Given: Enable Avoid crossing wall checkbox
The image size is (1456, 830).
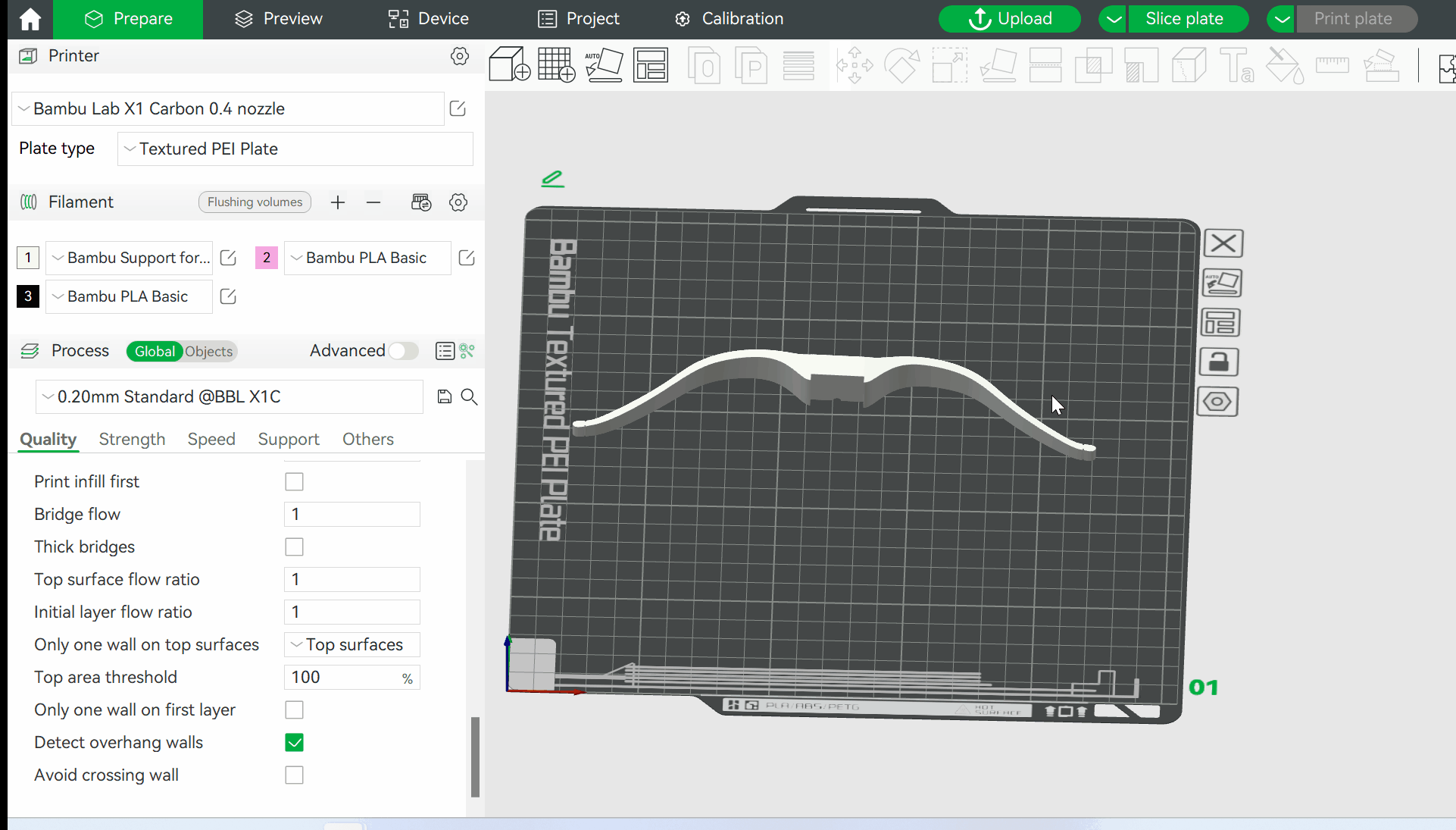Looking at the screenshot, I should coord(294,775).
